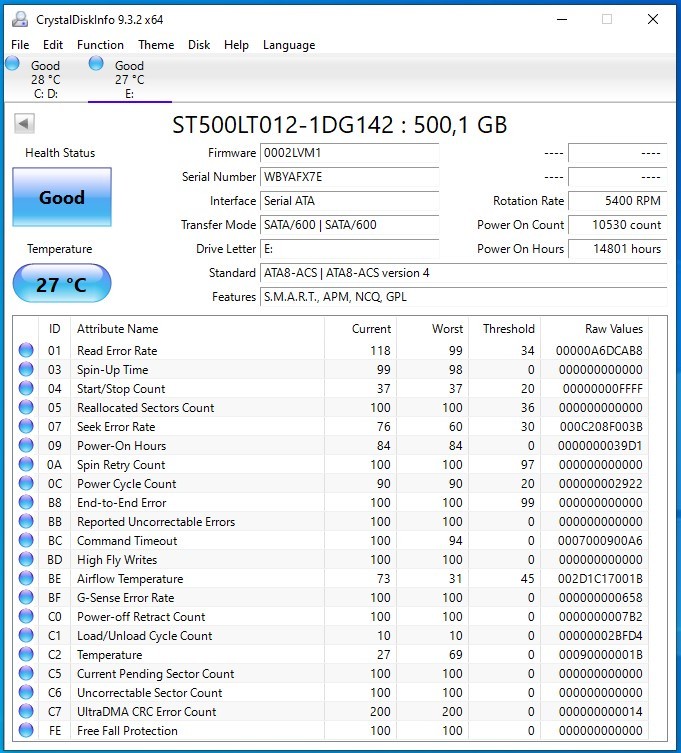Click status orb for Free Fall Protection
The width and height of the screenshot is (681, 753).
(26, 730)
